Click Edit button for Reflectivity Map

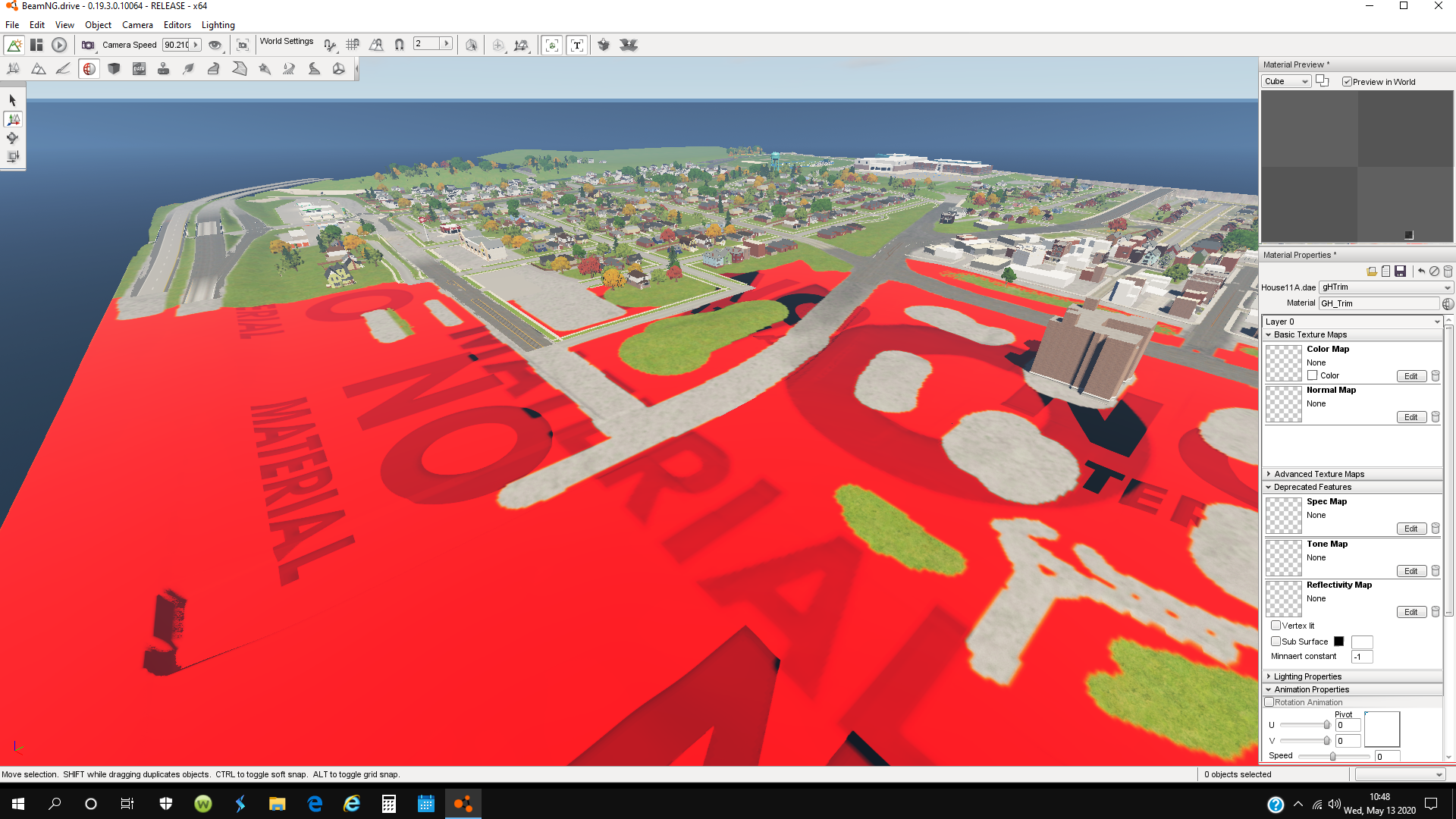coord(1411,613)
